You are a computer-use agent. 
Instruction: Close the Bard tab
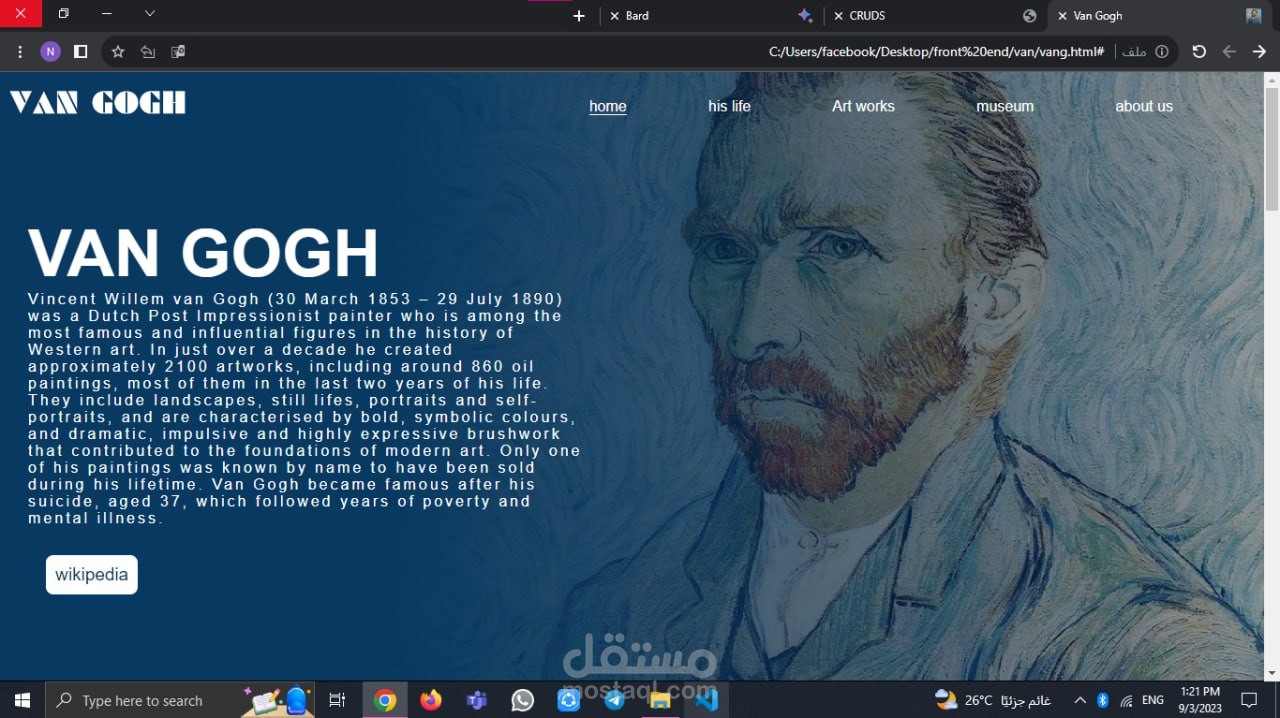[x=615, y=16]
